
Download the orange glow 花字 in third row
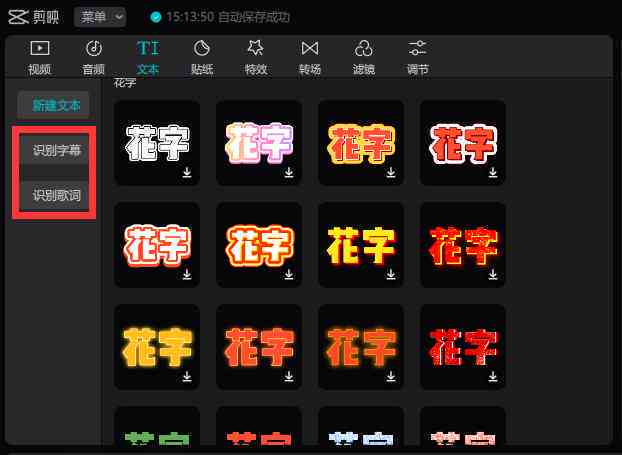tap(391, 376)
